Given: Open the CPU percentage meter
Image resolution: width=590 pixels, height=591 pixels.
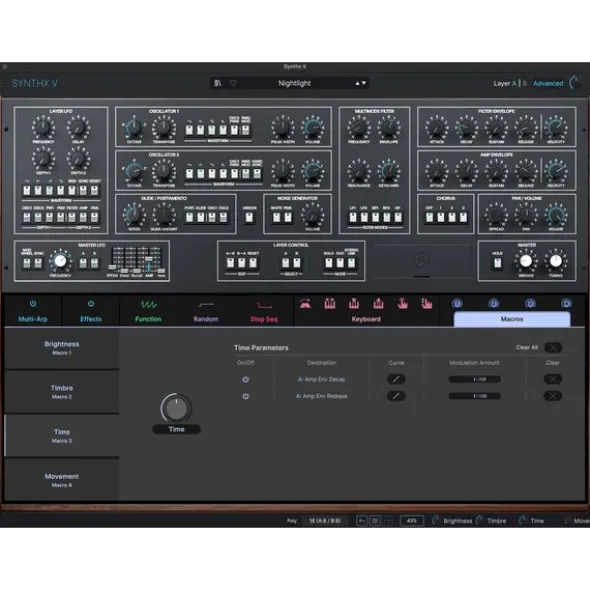Looking at the screenshot, I should [412, 521].
